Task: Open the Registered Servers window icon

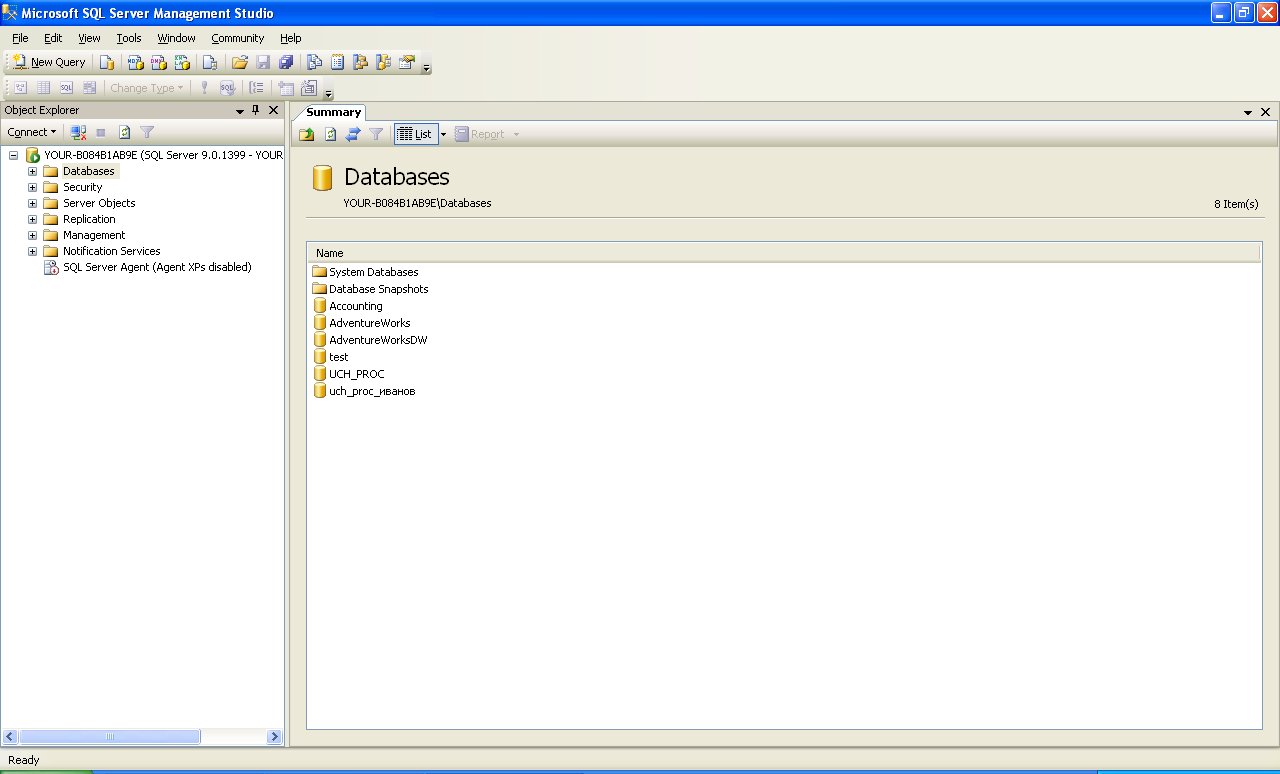Action: tap(314, 62)
